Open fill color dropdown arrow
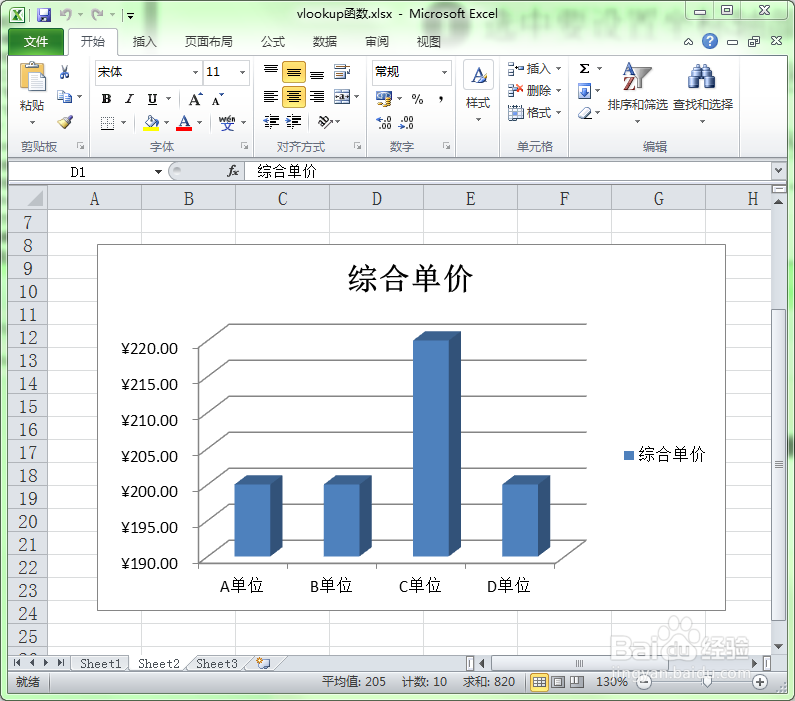Viewport: 795px width, 701px height. [166, 123]
